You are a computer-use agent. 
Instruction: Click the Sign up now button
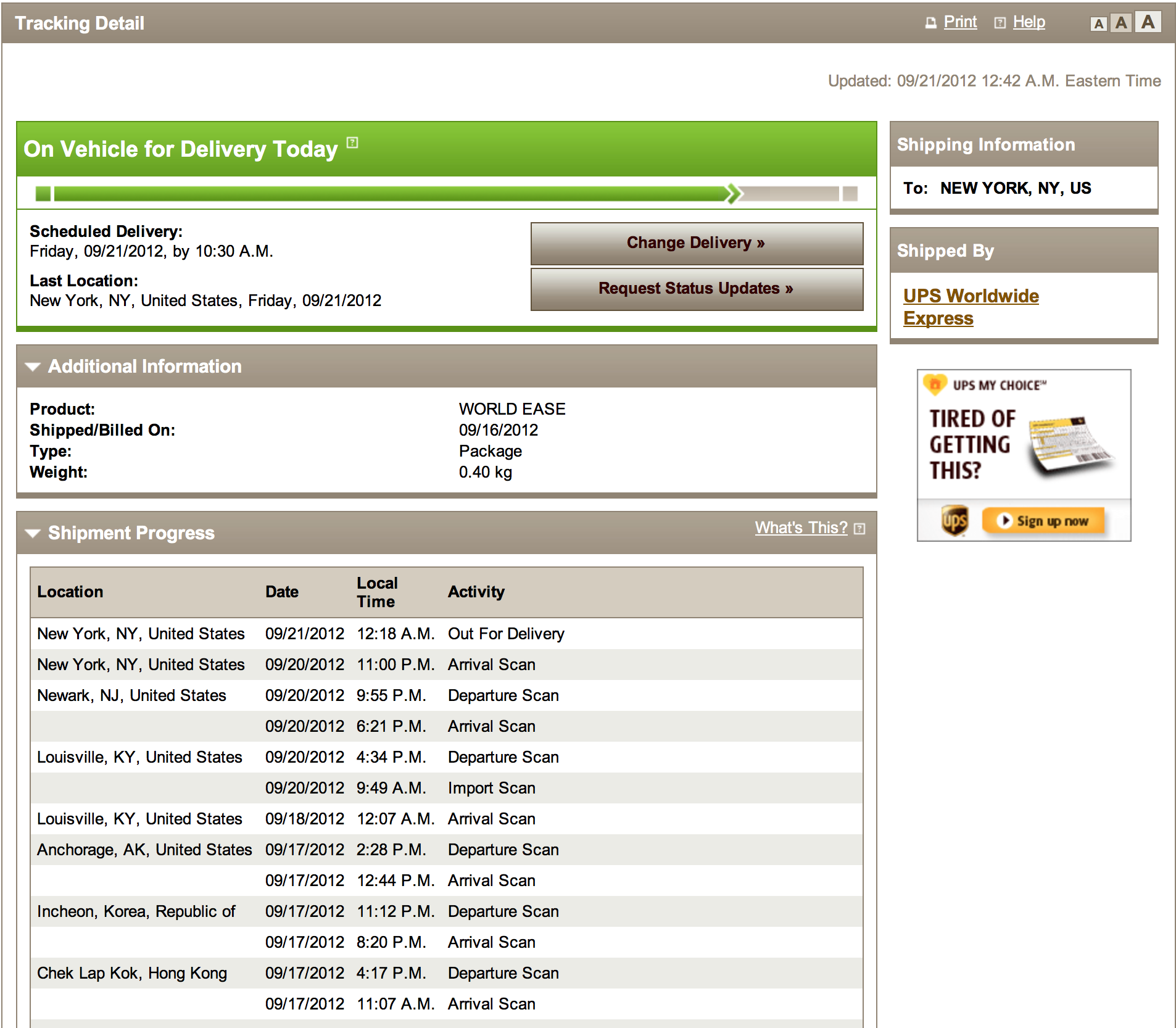click(x=1043, y=521)
